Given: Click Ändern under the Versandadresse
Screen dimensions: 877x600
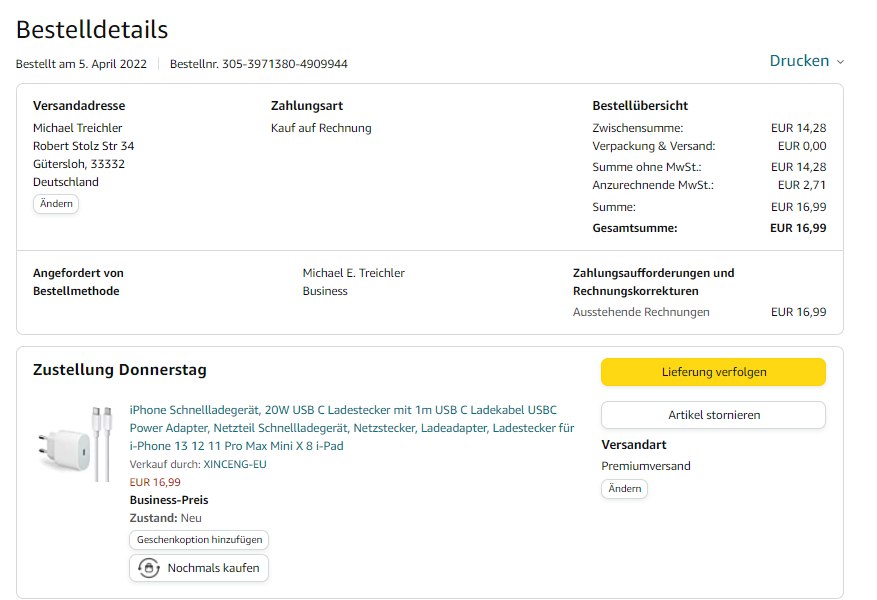Looking at the screenshot, I should click(56, 204).
